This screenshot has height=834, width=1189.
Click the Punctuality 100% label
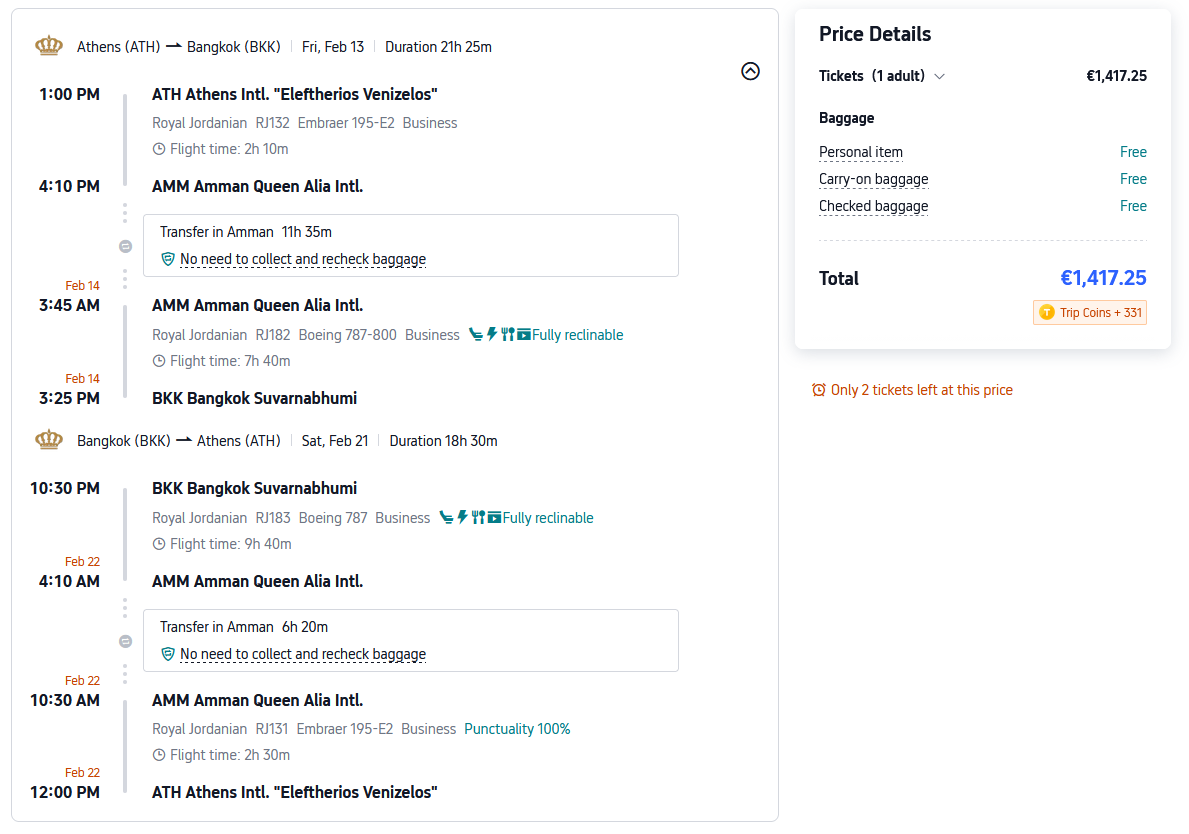tap(517, 729)
